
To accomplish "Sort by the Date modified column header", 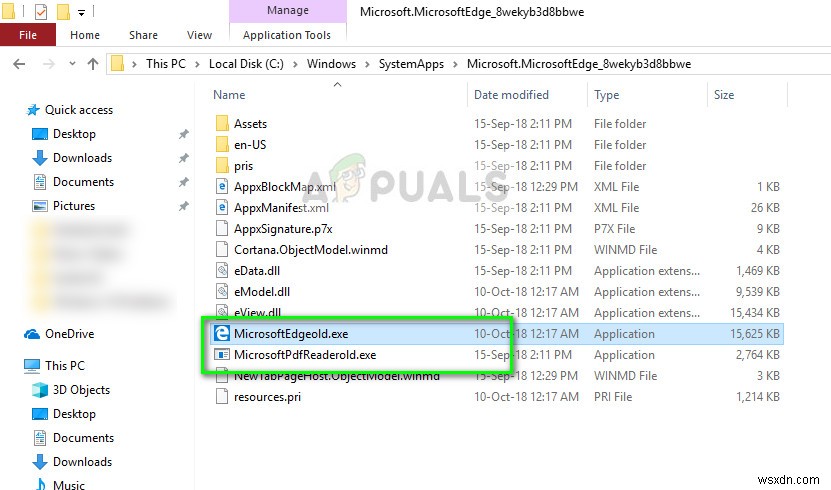I will pyautogui.click(x=511, y=95).
